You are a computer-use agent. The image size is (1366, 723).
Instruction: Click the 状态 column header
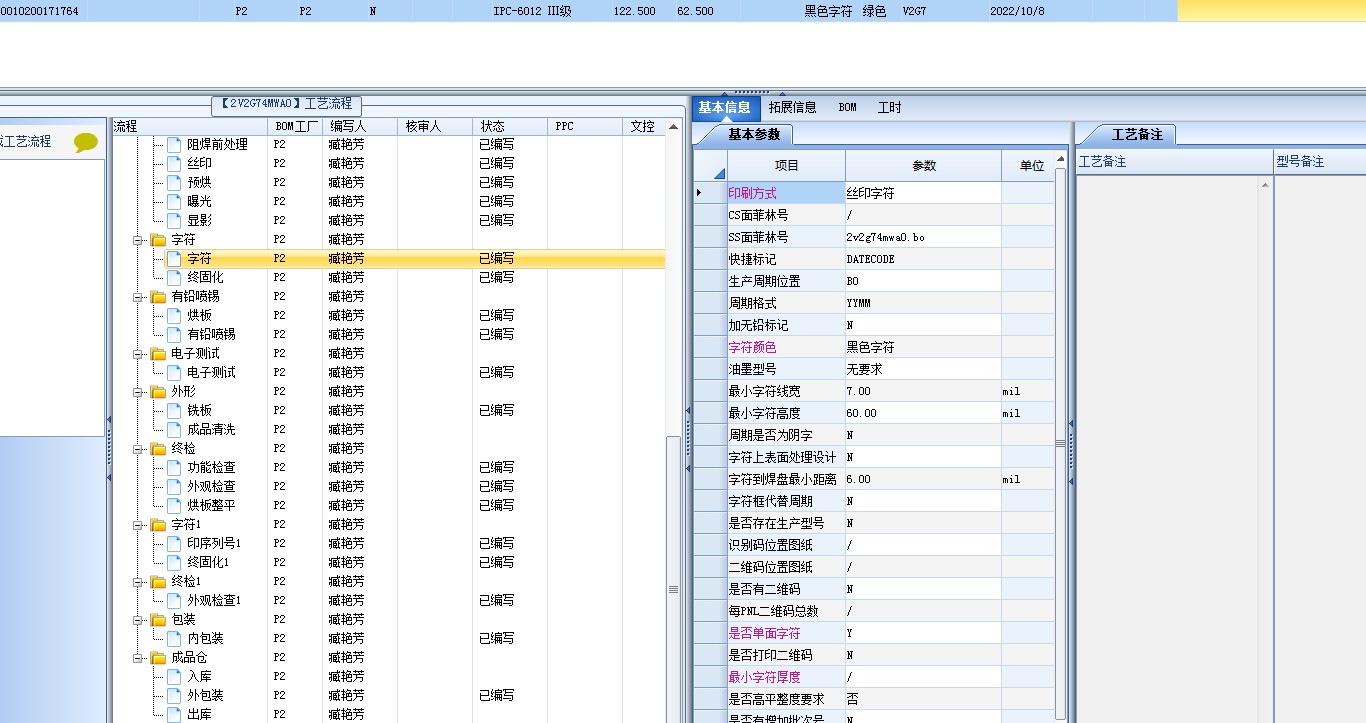pos(509,126)
